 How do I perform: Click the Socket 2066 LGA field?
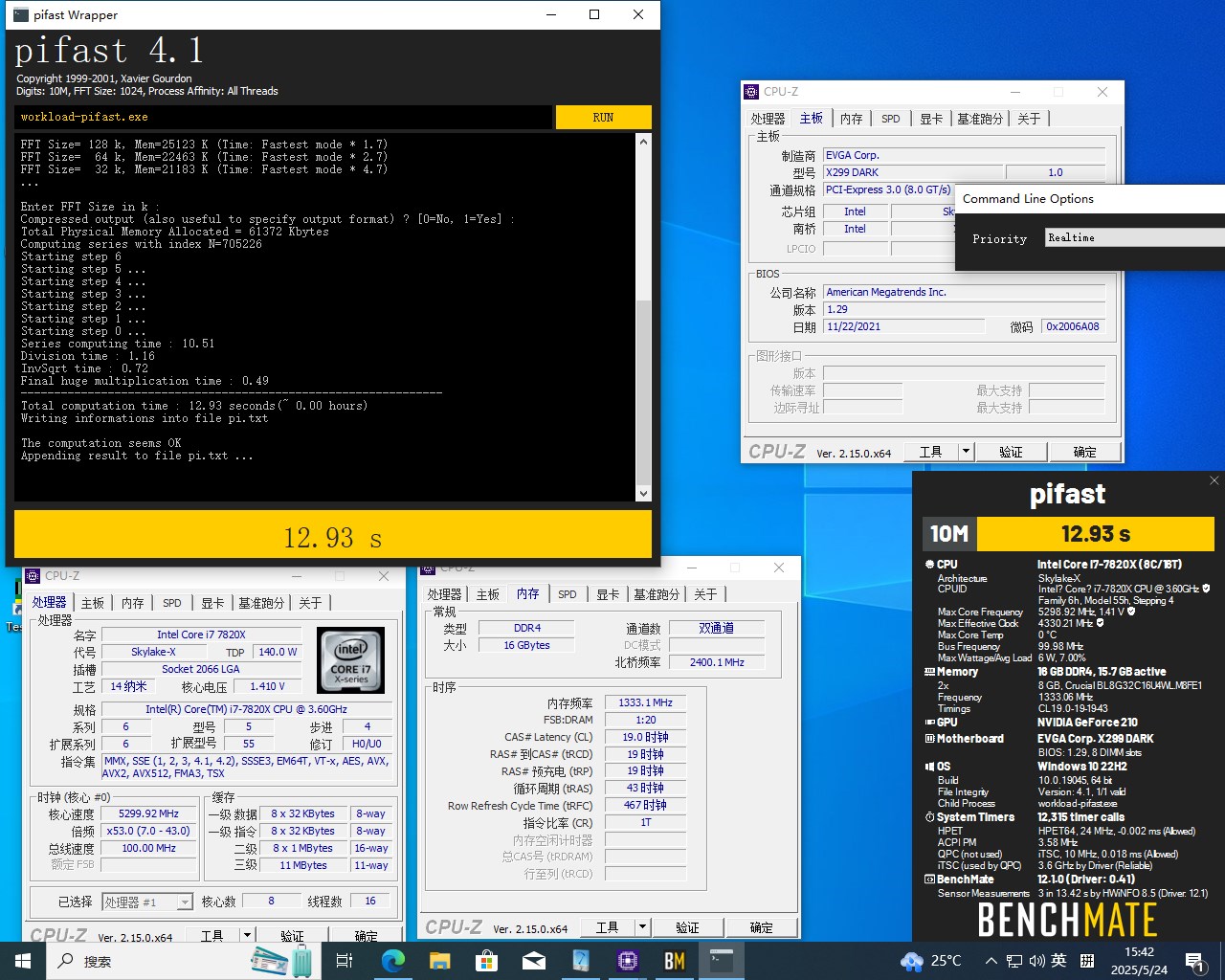(201, 669)
